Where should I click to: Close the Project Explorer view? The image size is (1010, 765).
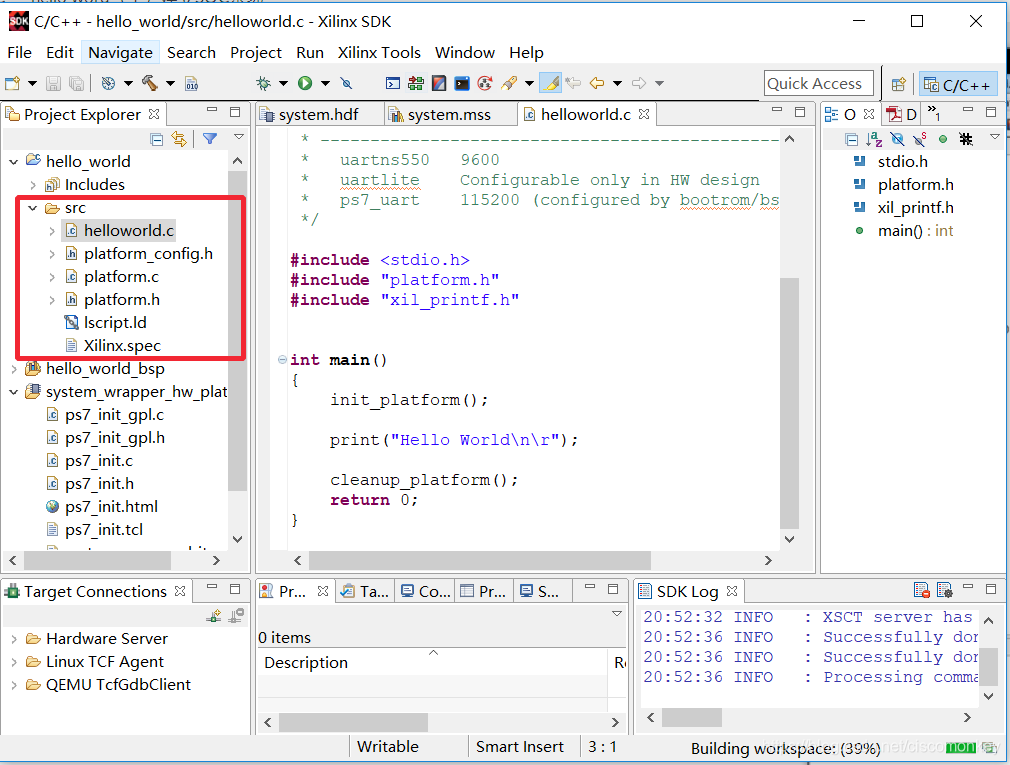154,114
